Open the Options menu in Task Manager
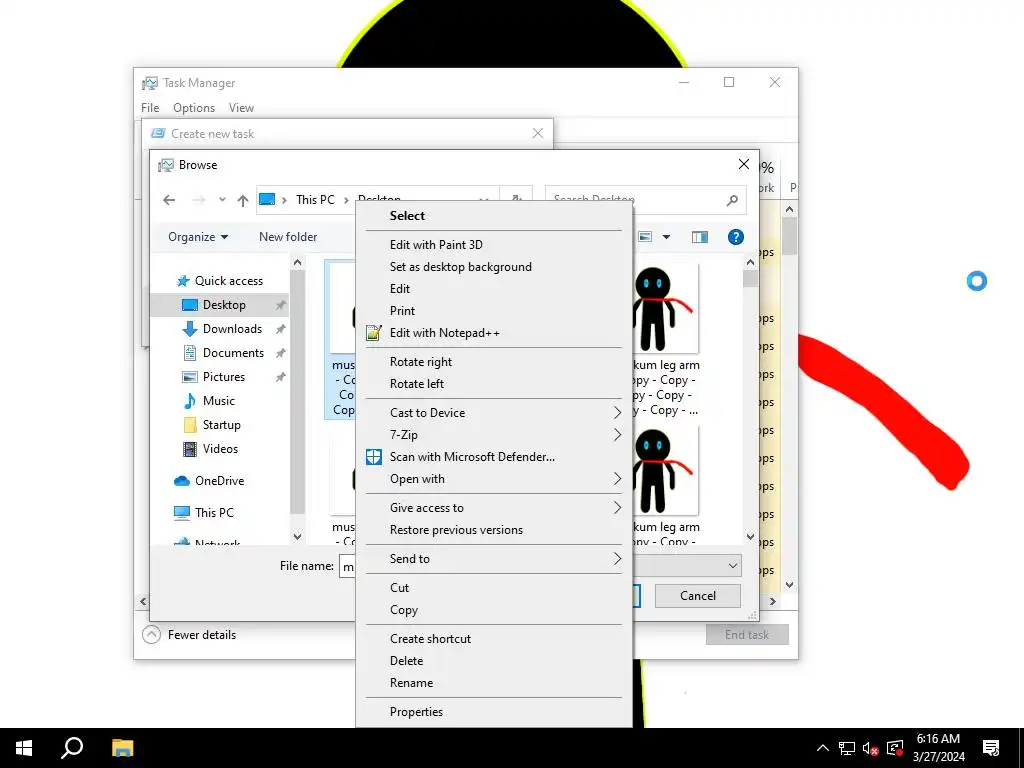Screen dimensions: 1024x768 coord(194,108)
